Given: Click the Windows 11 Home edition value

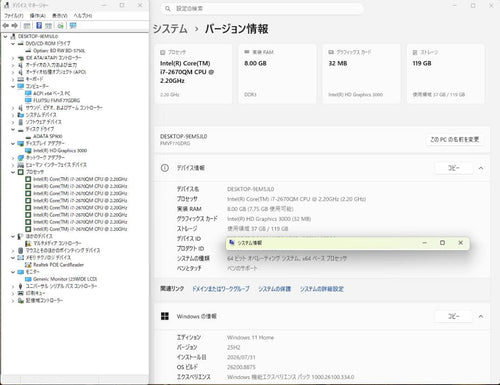Looking at the screenshot, I should [x=250, y=337].
